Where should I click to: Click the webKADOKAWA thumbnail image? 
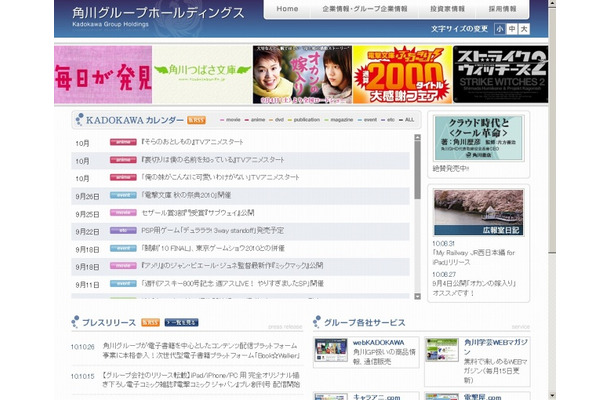331,350
